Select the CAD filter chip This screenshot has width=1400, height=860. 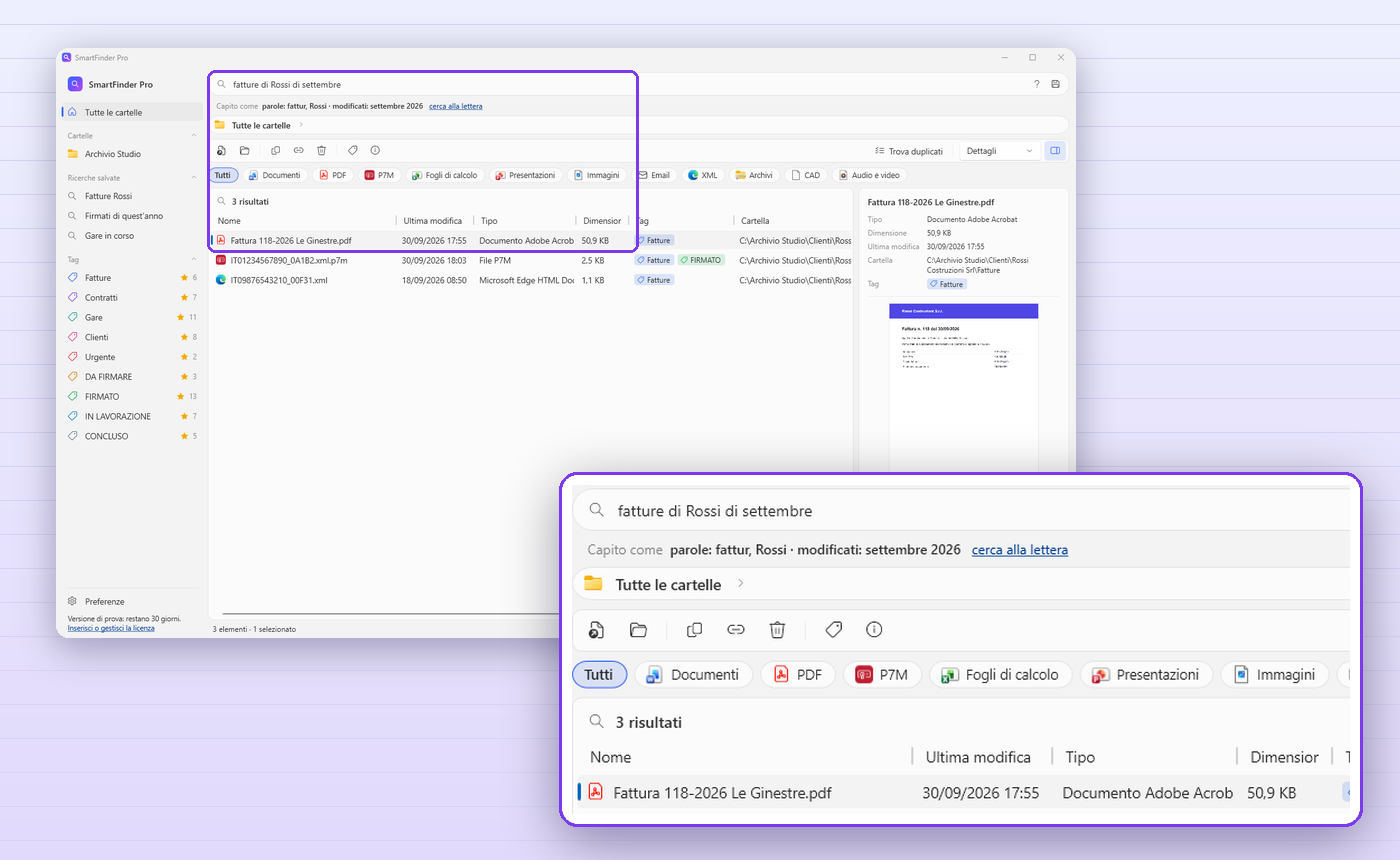click(806, 175)
